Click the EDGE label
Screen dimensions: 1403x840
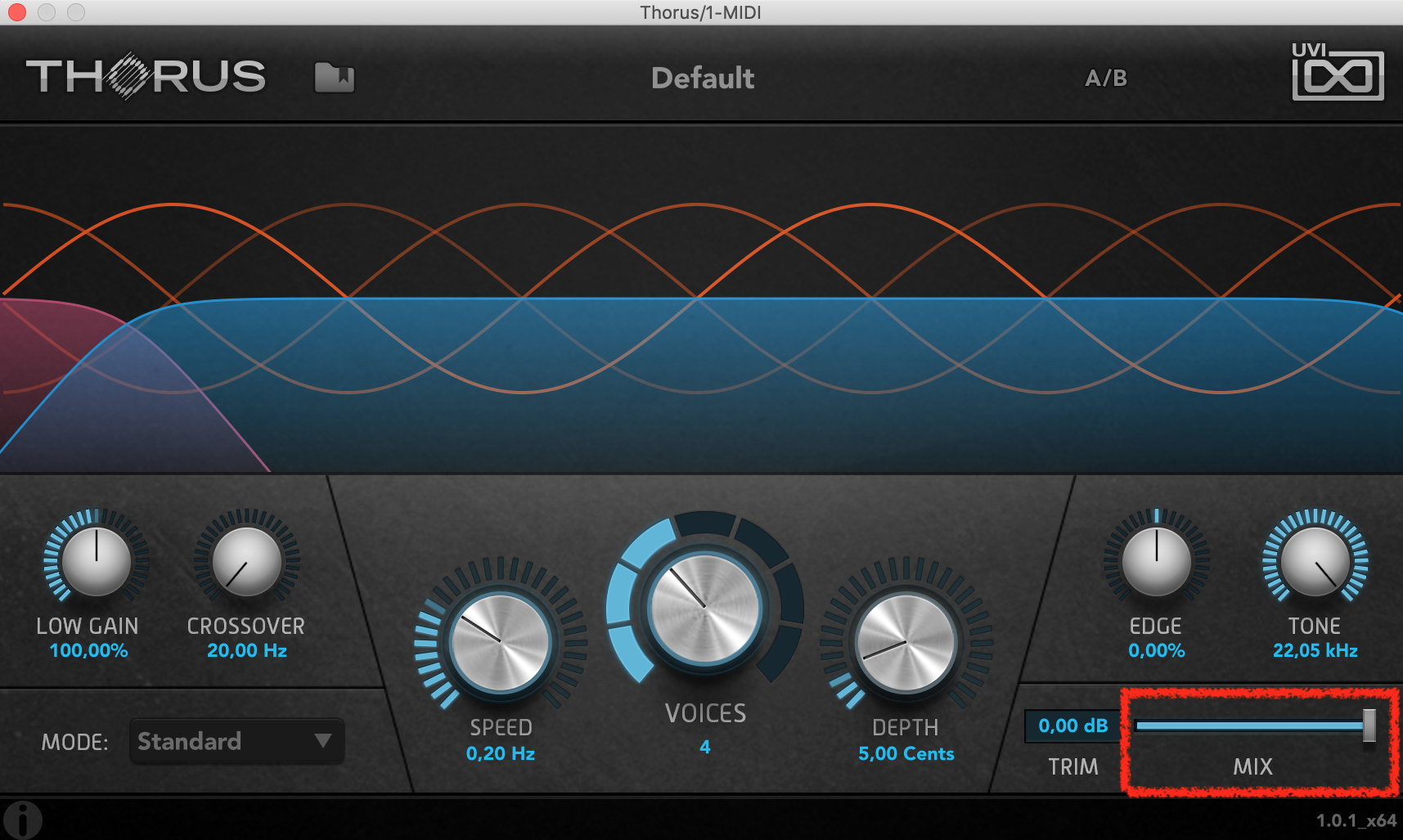[x=1155, y=626]
